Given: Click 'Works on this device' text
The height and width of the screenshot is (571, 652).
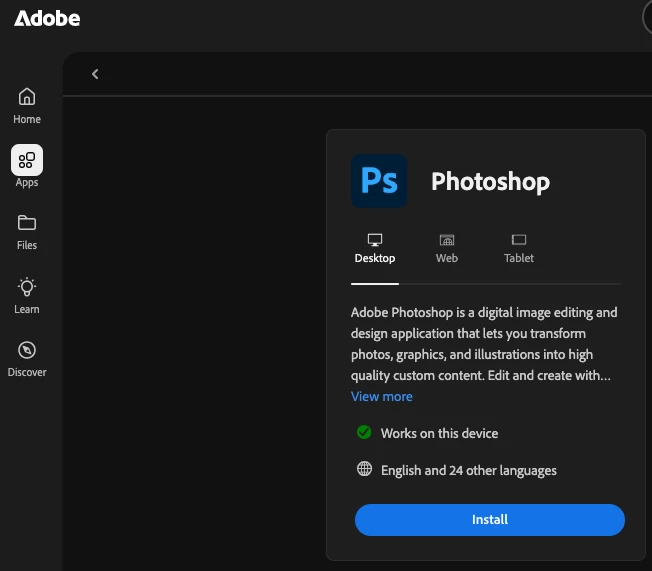Looking at the screenshot, I should click(x=440, y=433).
